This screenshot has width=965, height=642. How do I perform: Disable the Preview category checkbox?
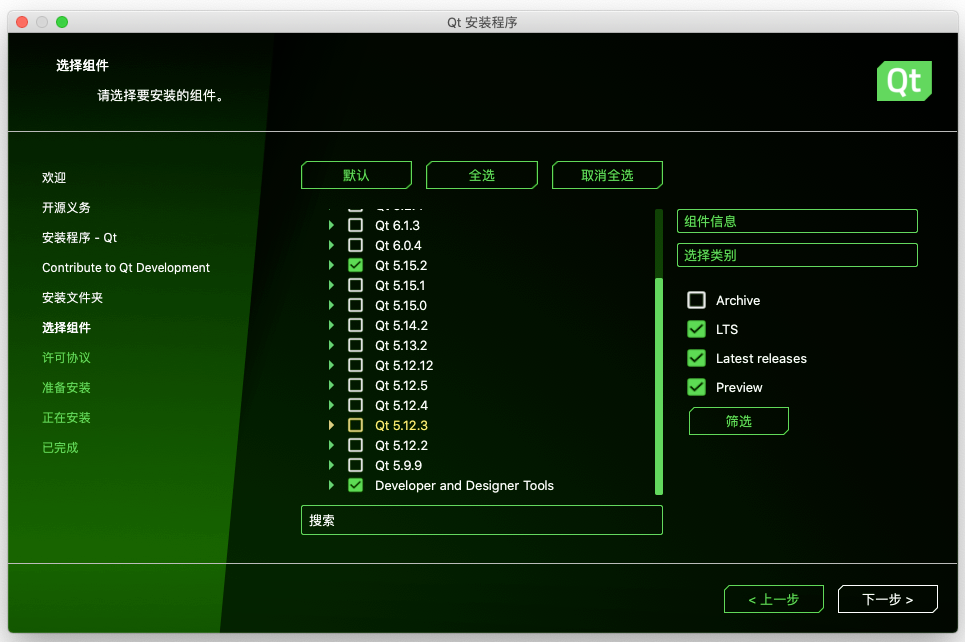coord(696,387)
